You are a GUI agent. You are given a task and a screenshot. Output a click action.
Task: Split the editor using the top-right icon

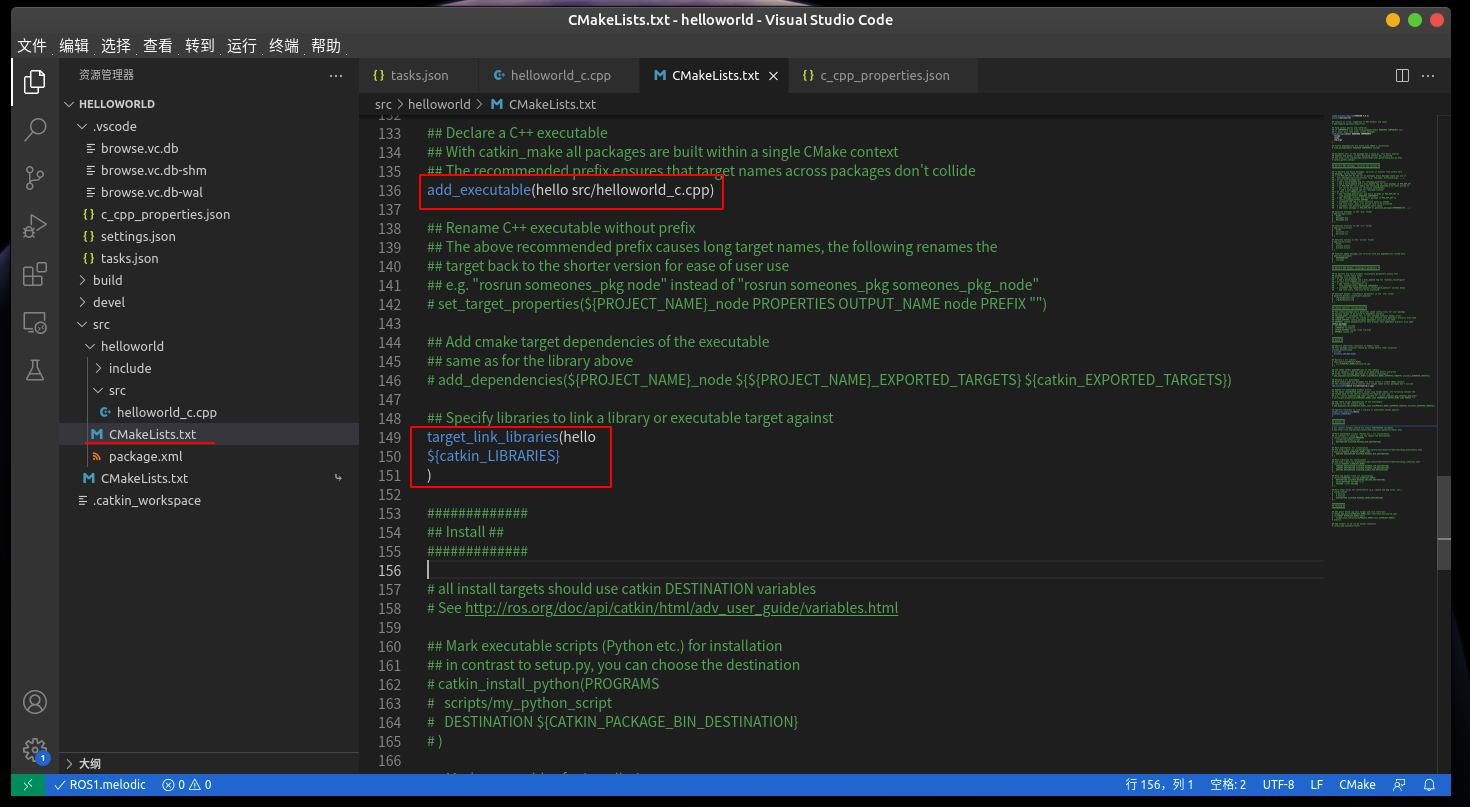(x=1401, y=75)
